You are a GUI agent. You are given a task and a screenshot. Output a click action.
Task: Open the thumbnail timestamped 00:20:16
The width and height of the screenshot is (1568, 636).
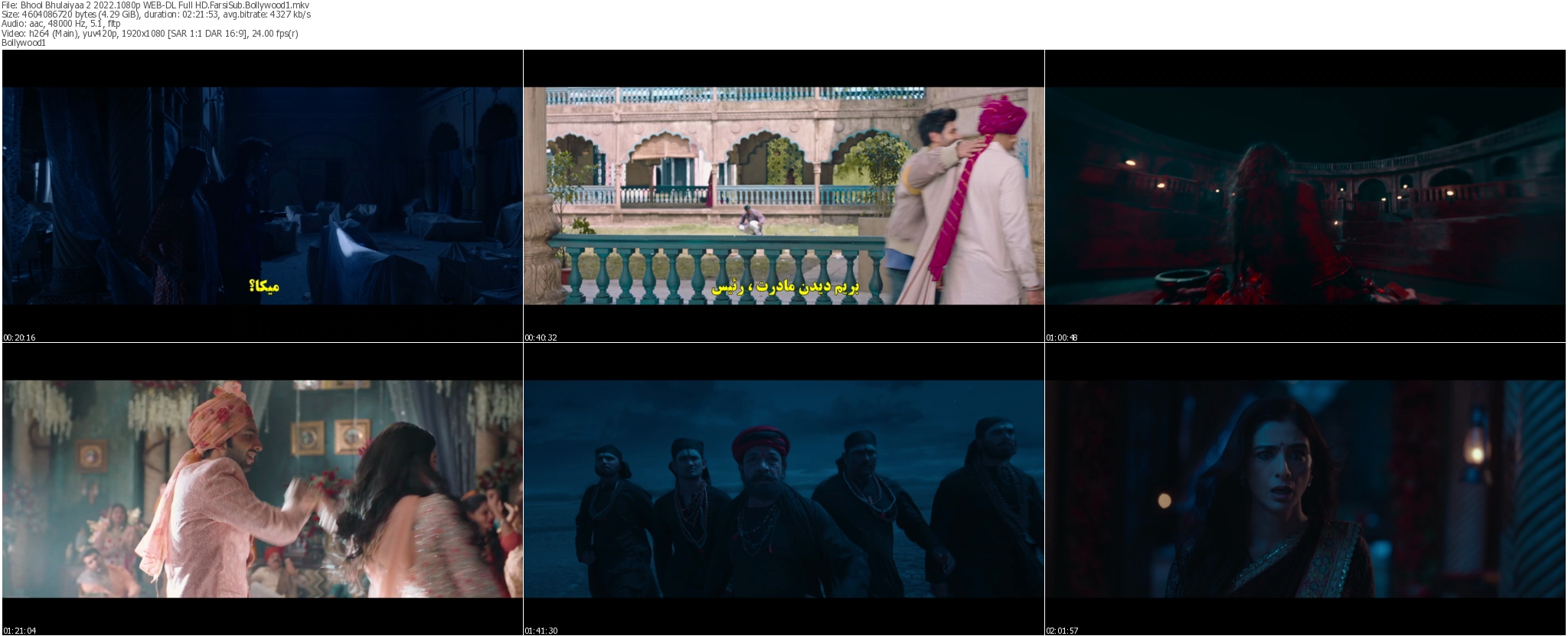(x=262, y=196)
